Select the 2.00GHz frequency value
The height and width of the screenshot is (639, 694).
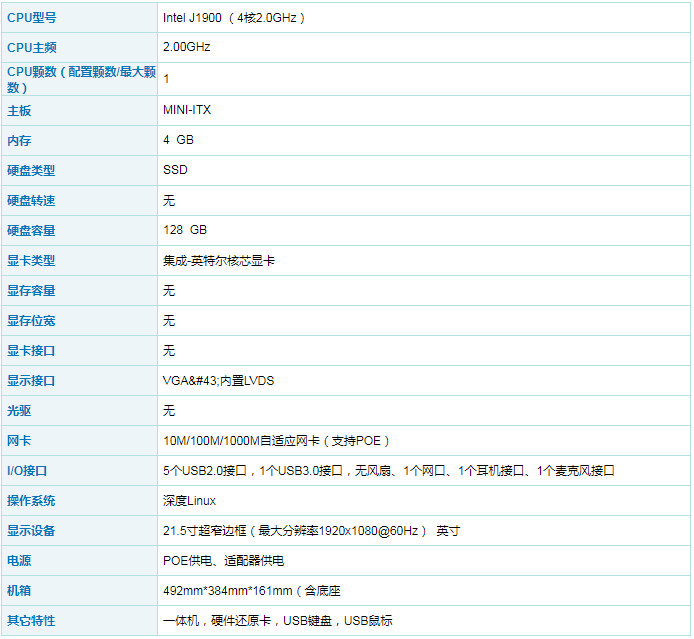coord(187,47)
